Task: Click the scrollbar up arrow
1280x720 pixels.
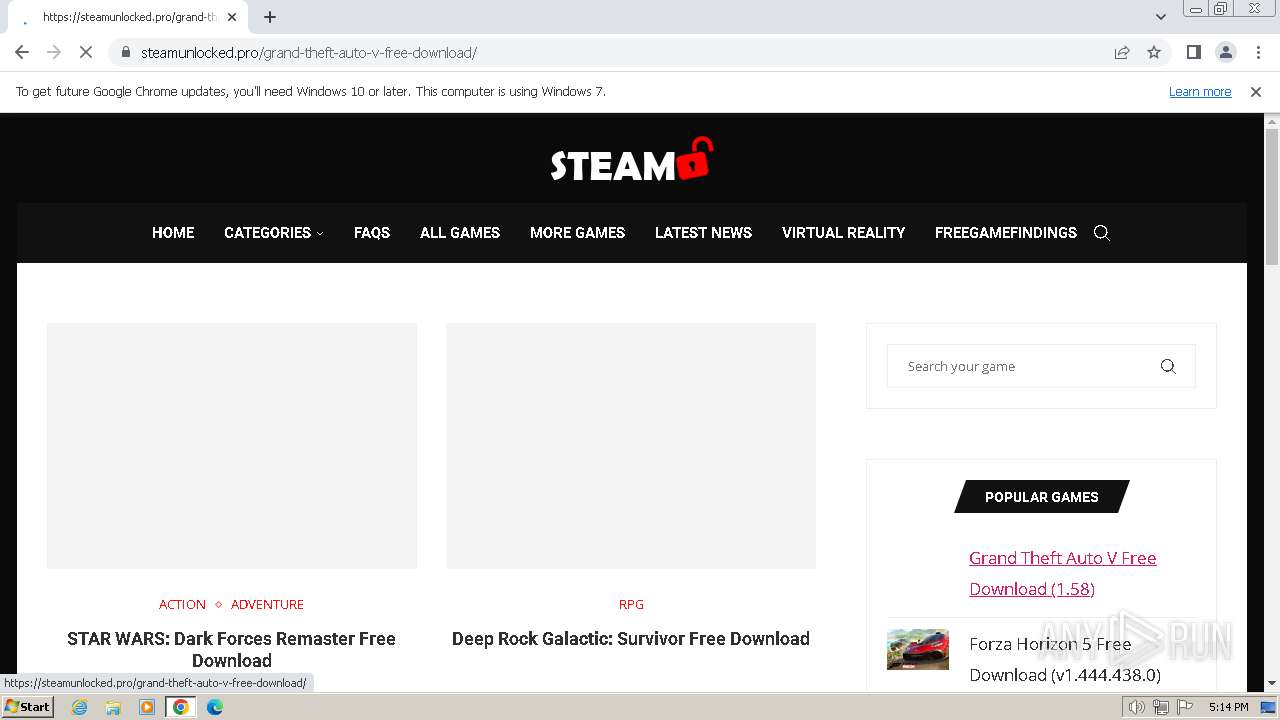Action: [x=1272, y=122]
